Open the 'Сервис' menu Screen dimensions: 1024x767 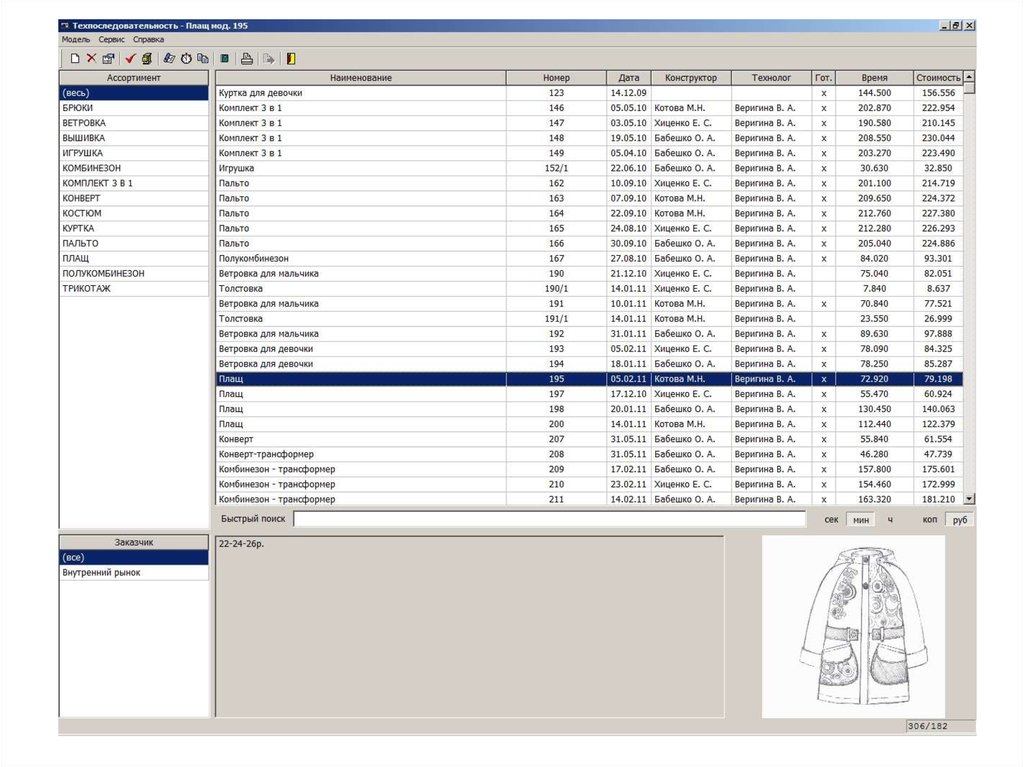[x=112, y=39]
